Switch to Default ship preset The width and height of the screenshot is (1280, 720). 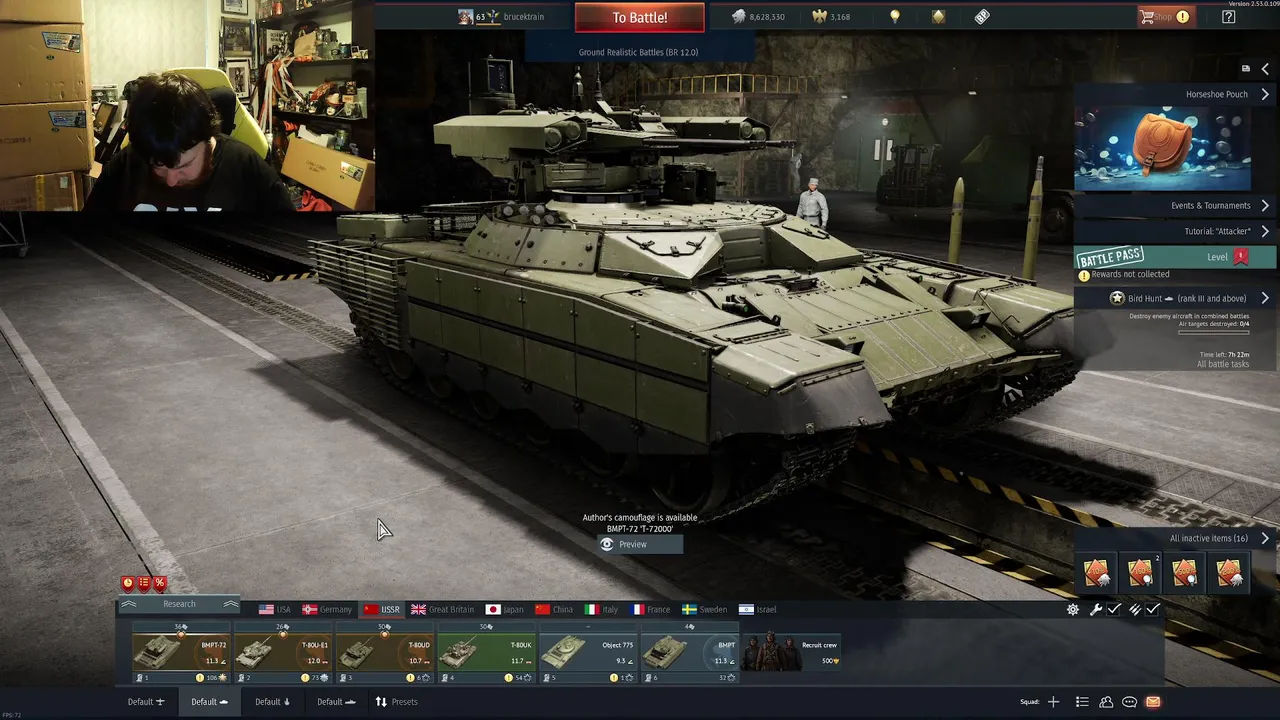[337, 702]
